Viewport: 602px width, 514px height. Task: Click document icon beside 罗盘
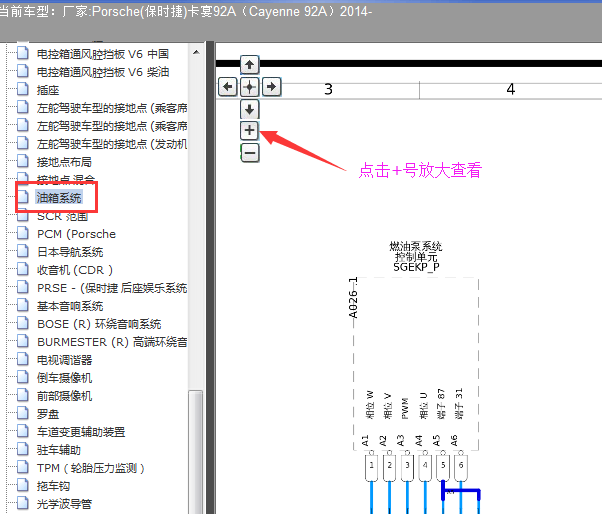point(23,413)
